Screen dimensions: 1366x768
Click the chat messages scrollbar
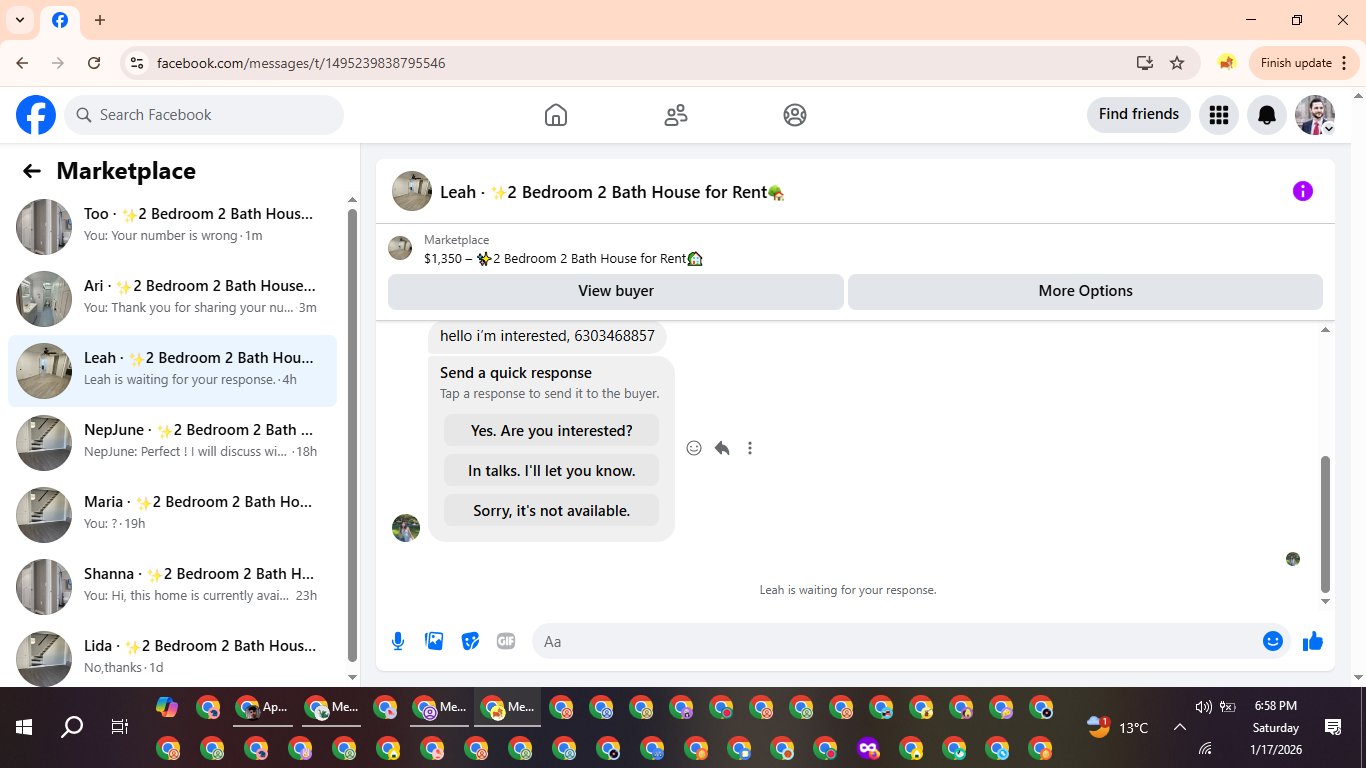tap(1326, 524)
